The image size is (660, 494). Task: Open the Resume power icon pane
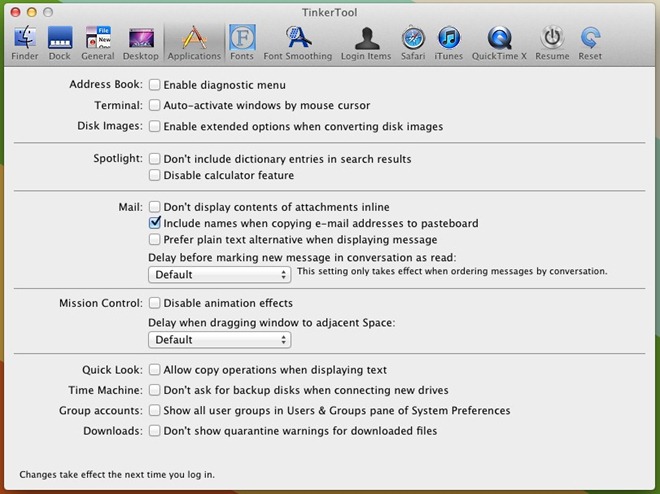click(x=552, y=38)
